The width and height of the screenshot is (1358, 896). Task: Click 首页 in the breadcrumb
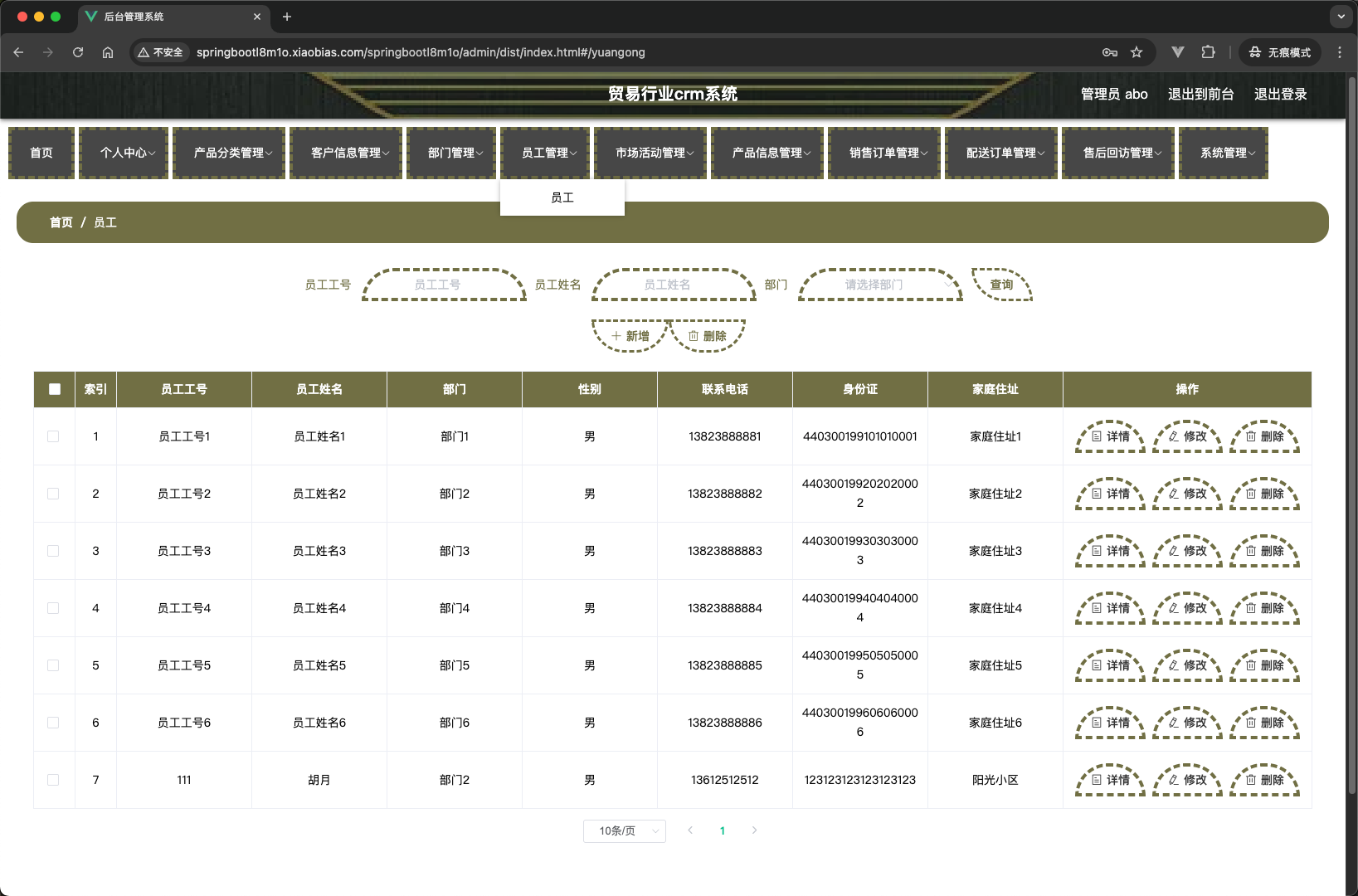61,222
